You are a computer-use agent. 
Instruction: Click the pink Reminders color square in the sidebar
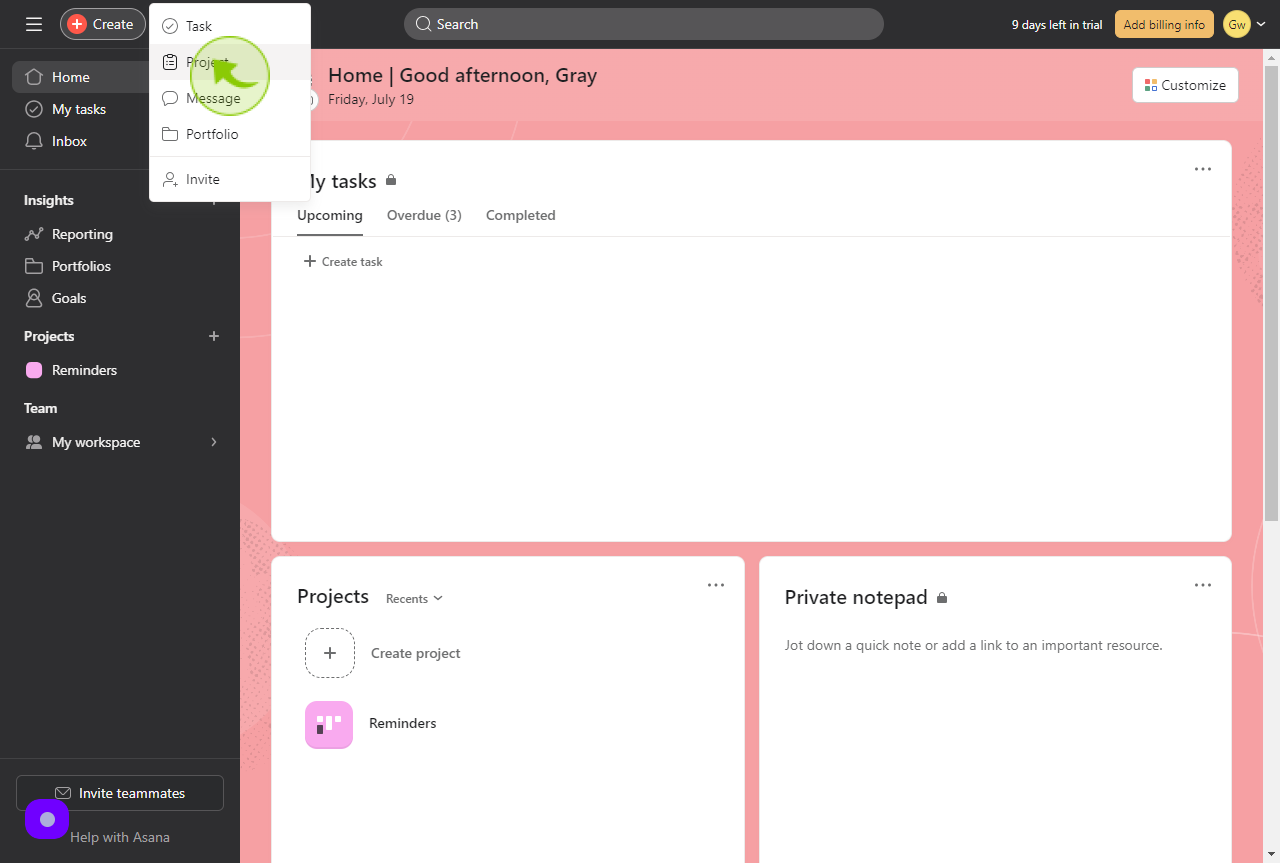click(x=34, y=370)
